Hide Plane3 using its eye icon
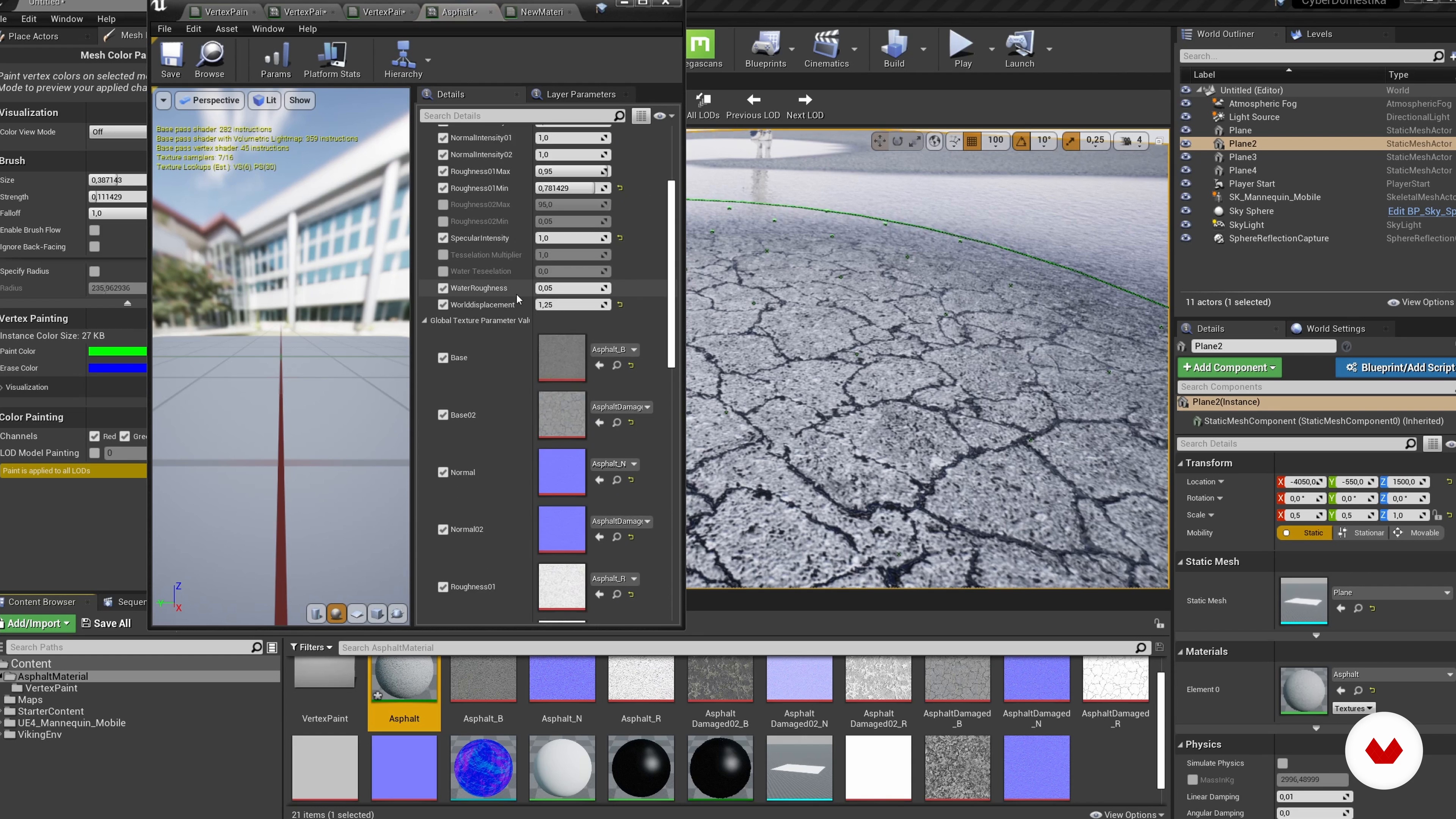This screenshot has height=819, width=1456. (x=1186, y=157)
